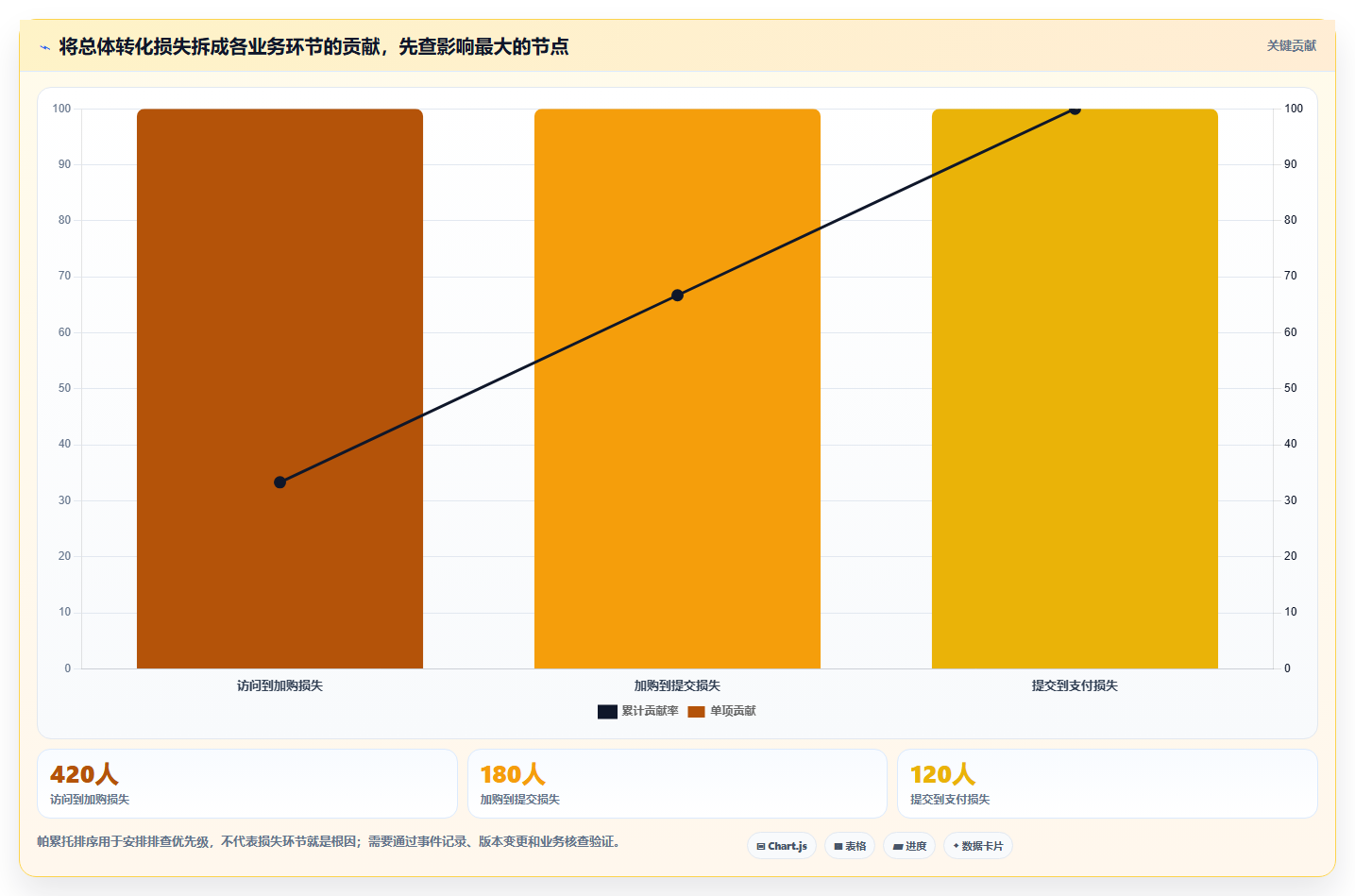Click the cumulative line point at 100 percent
Image resolution: width=1355 pixels, height=896 pixels.
coord(1075,109)
